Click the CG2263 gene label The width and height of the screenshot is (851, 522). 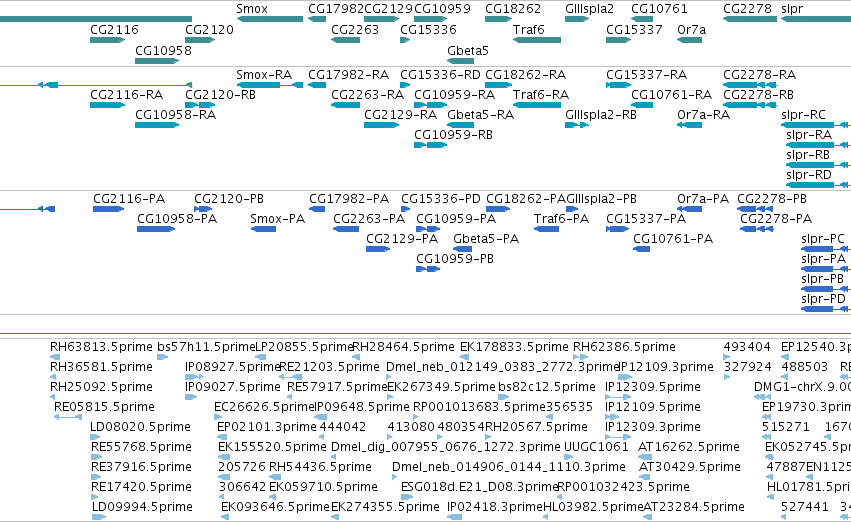click(x=355, y=30)
